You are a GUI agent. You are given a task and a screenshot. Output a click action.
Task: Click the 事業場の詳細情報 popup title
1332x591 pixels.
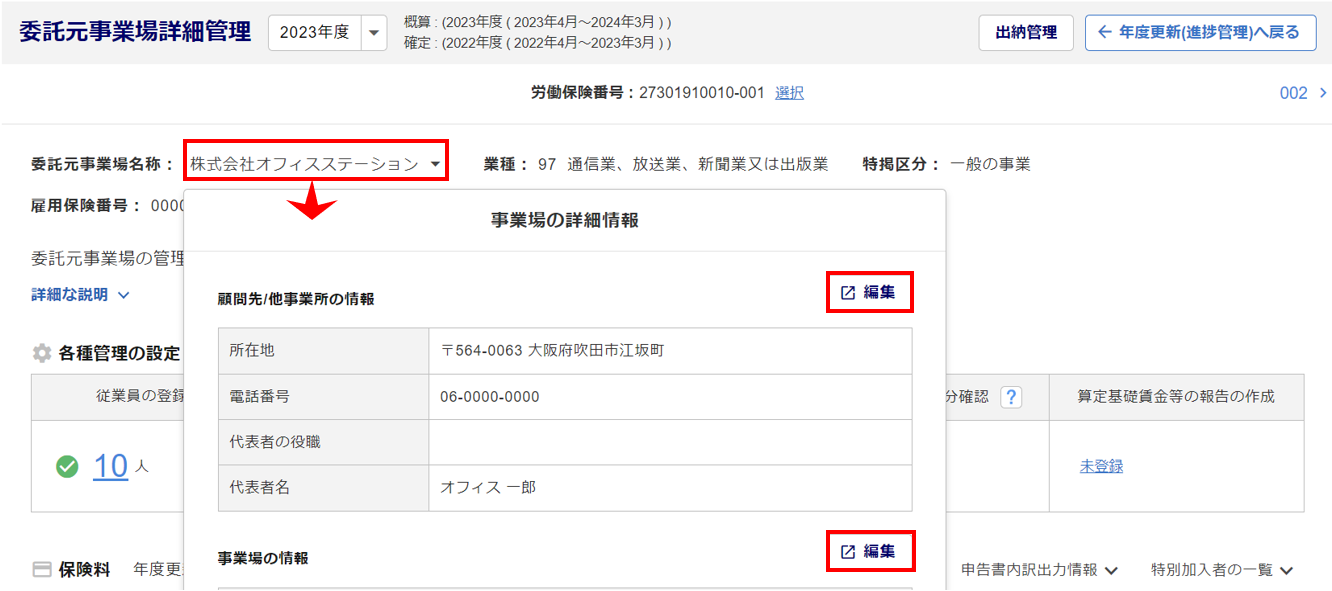coord(565,221)
